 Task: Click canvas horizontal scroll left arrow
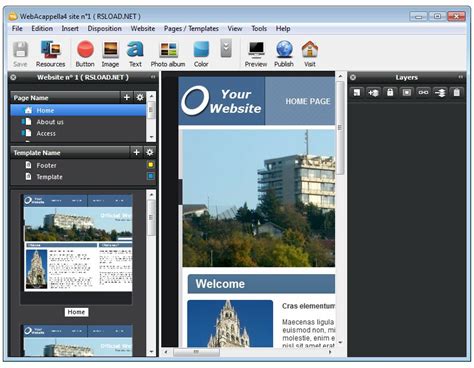coord(166,352)
